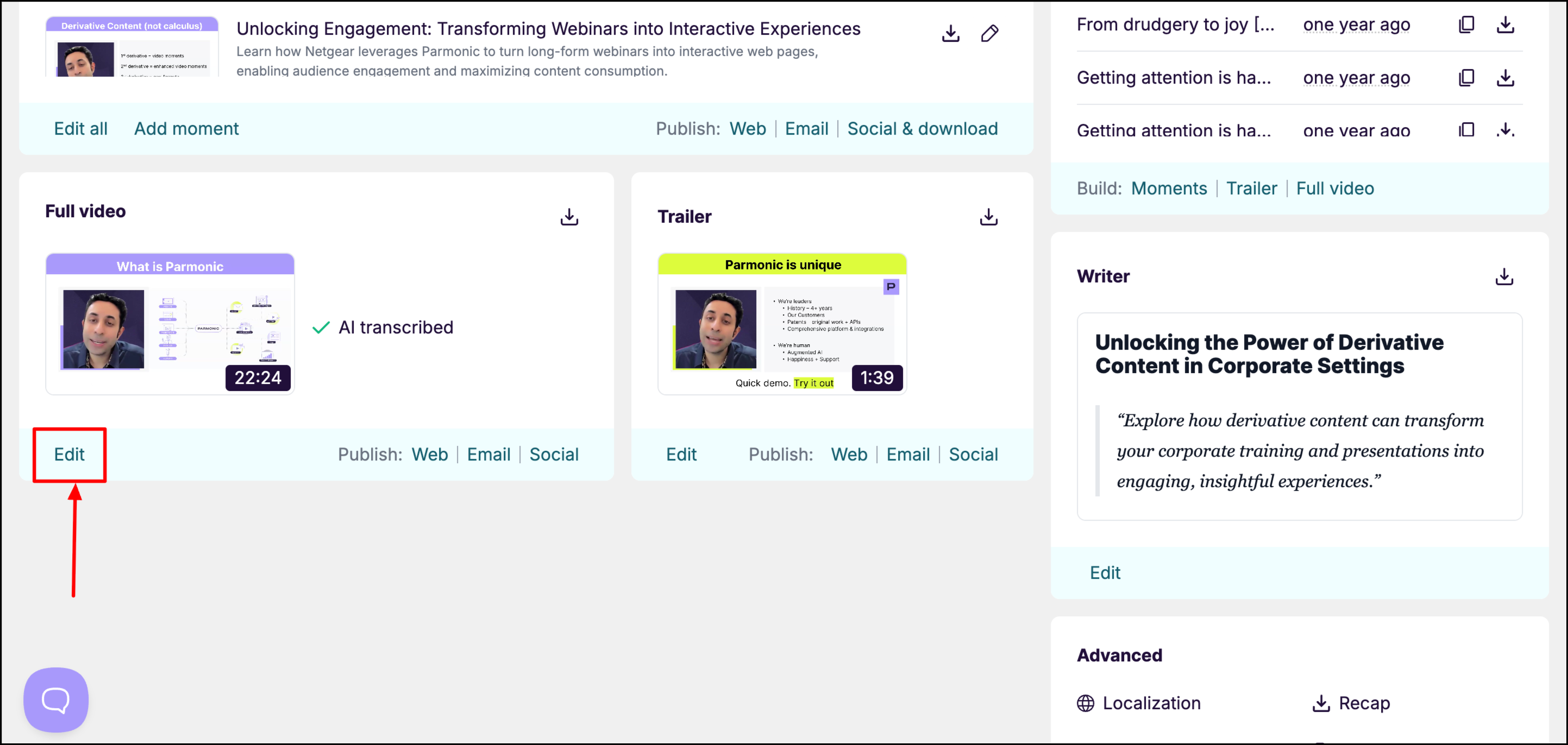Build a Trailer
1568x745 pixels.
point(1251,188)
